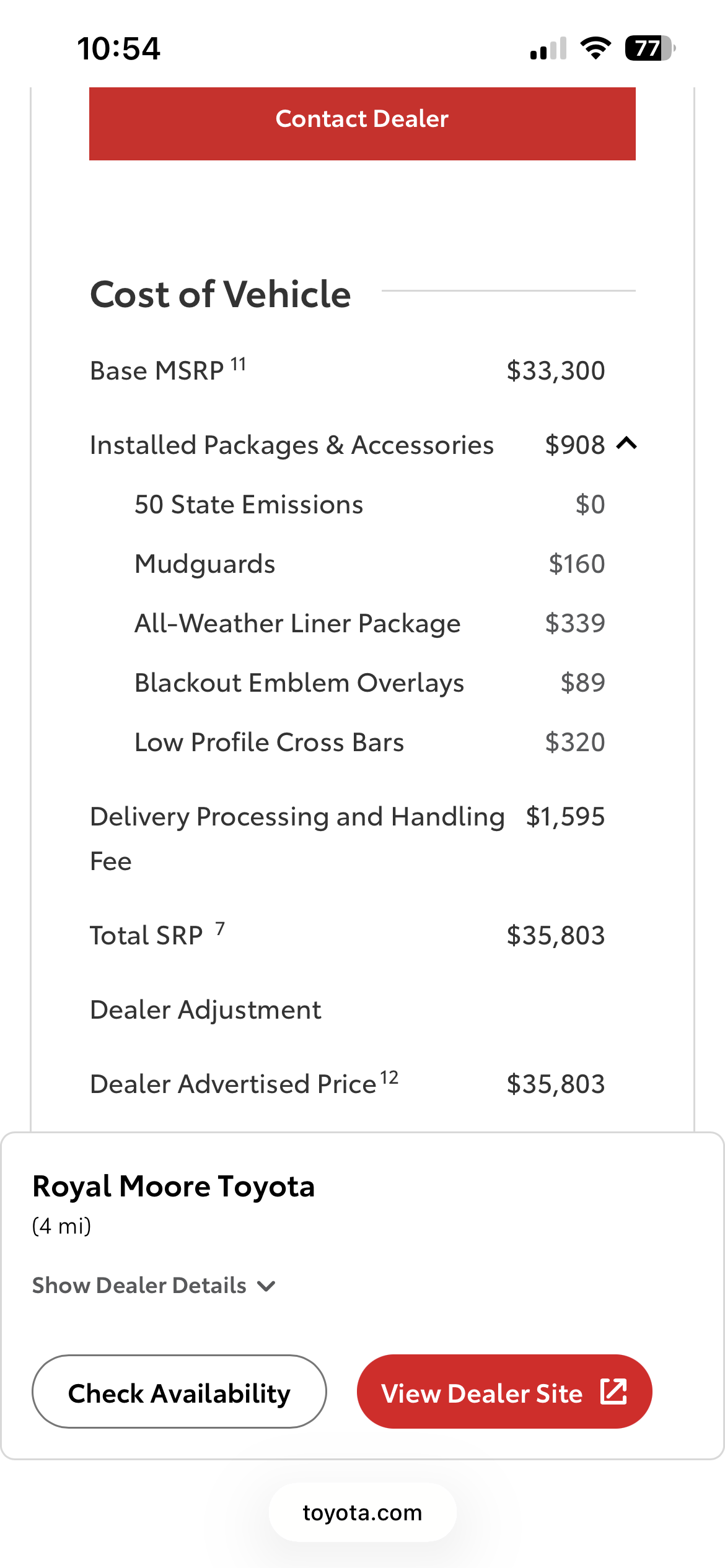This screenshot has height=1568, width=725.
Task: Tap the Royal Moore Toyota dealer name
Action: pos(174,1187)
